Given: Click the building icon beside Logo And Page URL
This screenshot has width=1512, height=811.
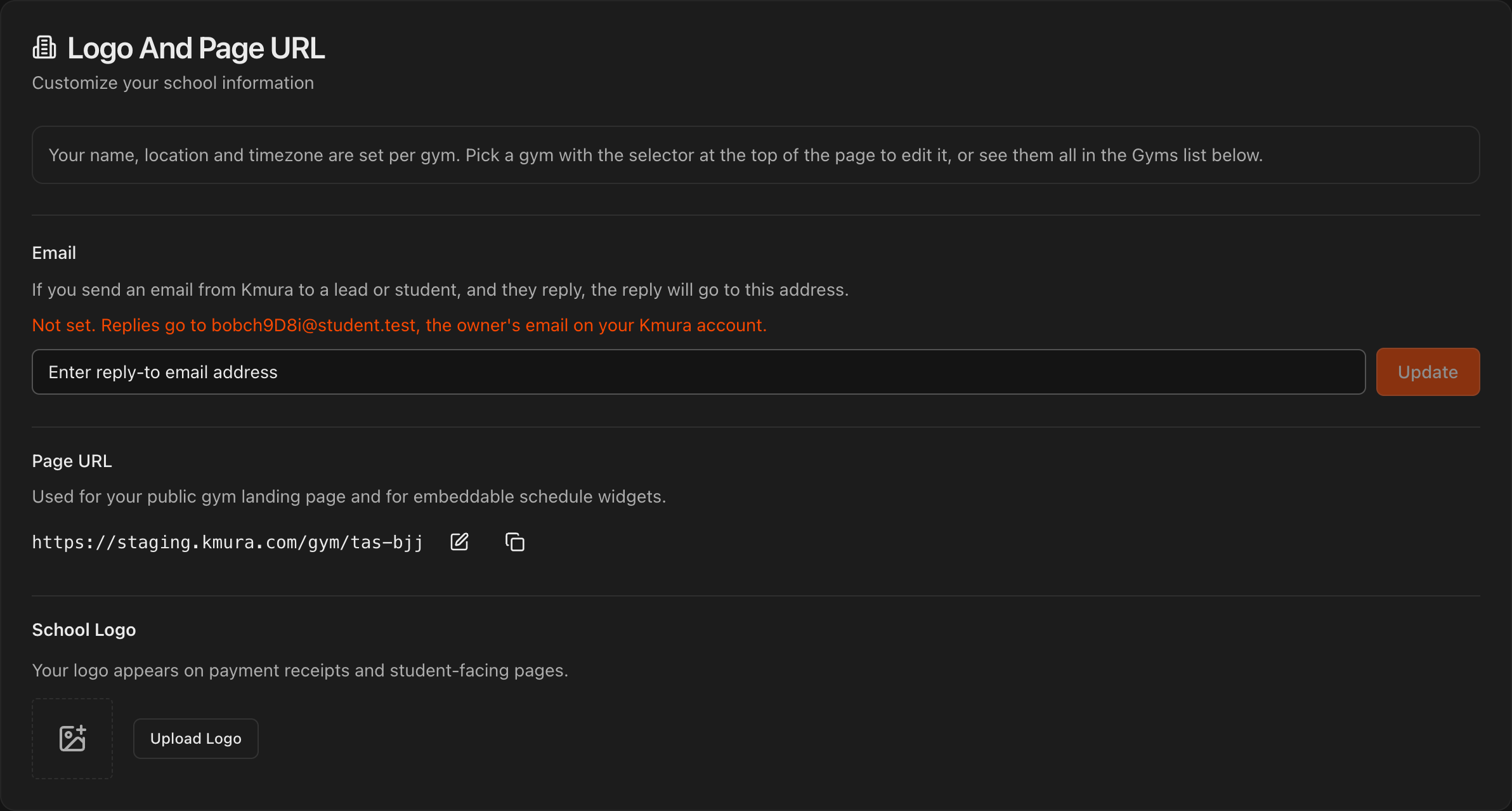Looking at the screenshot, I should tap(44, 48).
